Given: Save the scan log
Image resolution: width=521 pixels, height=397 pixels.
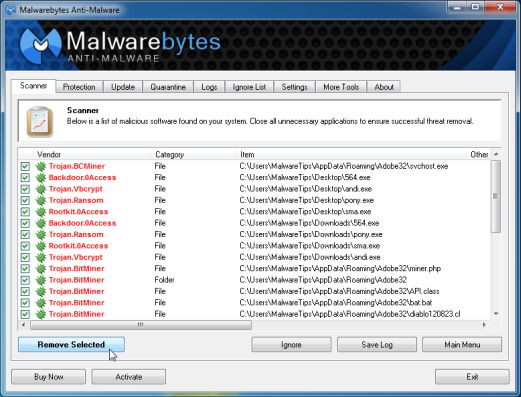Looking at the screenshot, I should click(377, 345).
